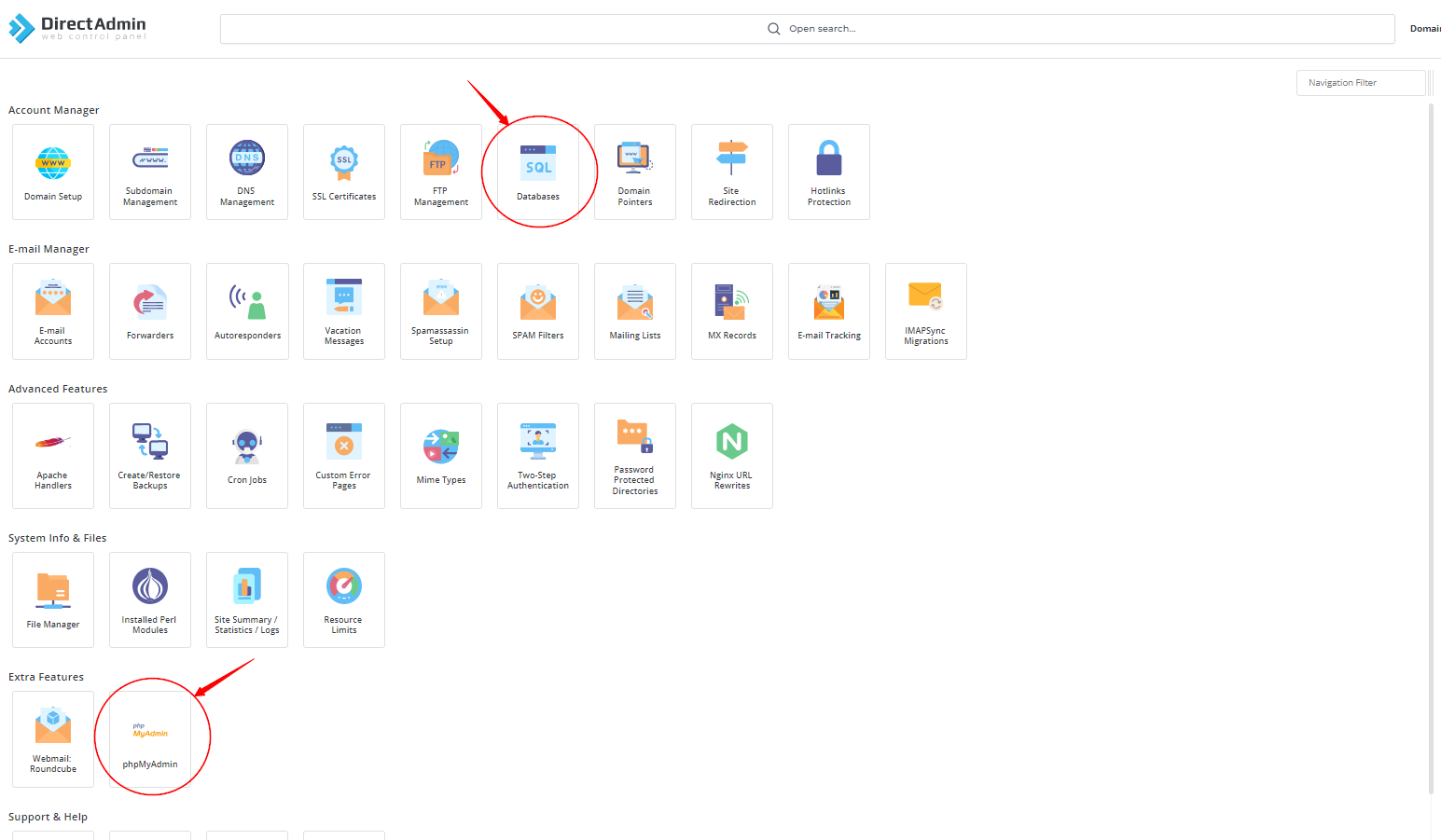This screenshot has width=1441, height=840.
Task: Open Two-Step Authentication settings
Action: [538, 456]
